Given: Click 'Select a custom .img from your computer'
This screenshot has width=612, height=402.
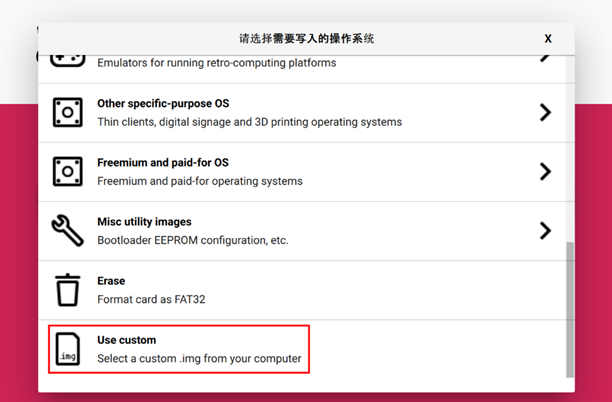Looking at the screenshot, I should pyautogui.click(x=199, y=358).
